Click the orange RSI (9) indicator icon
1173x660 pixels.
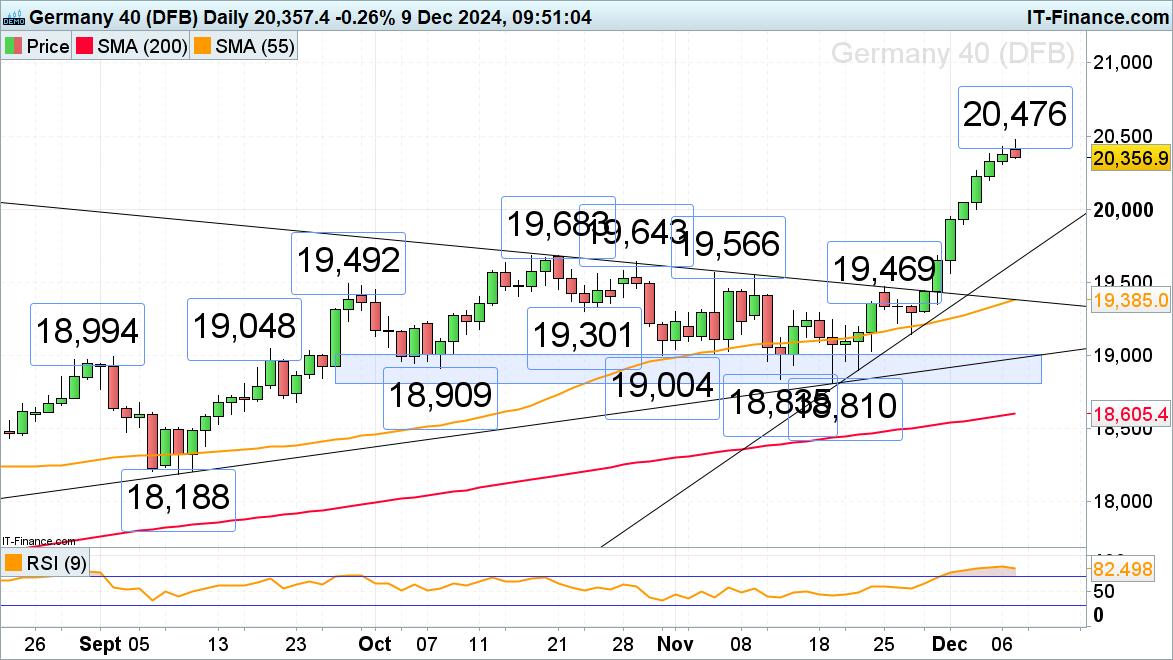click(14, 563)
